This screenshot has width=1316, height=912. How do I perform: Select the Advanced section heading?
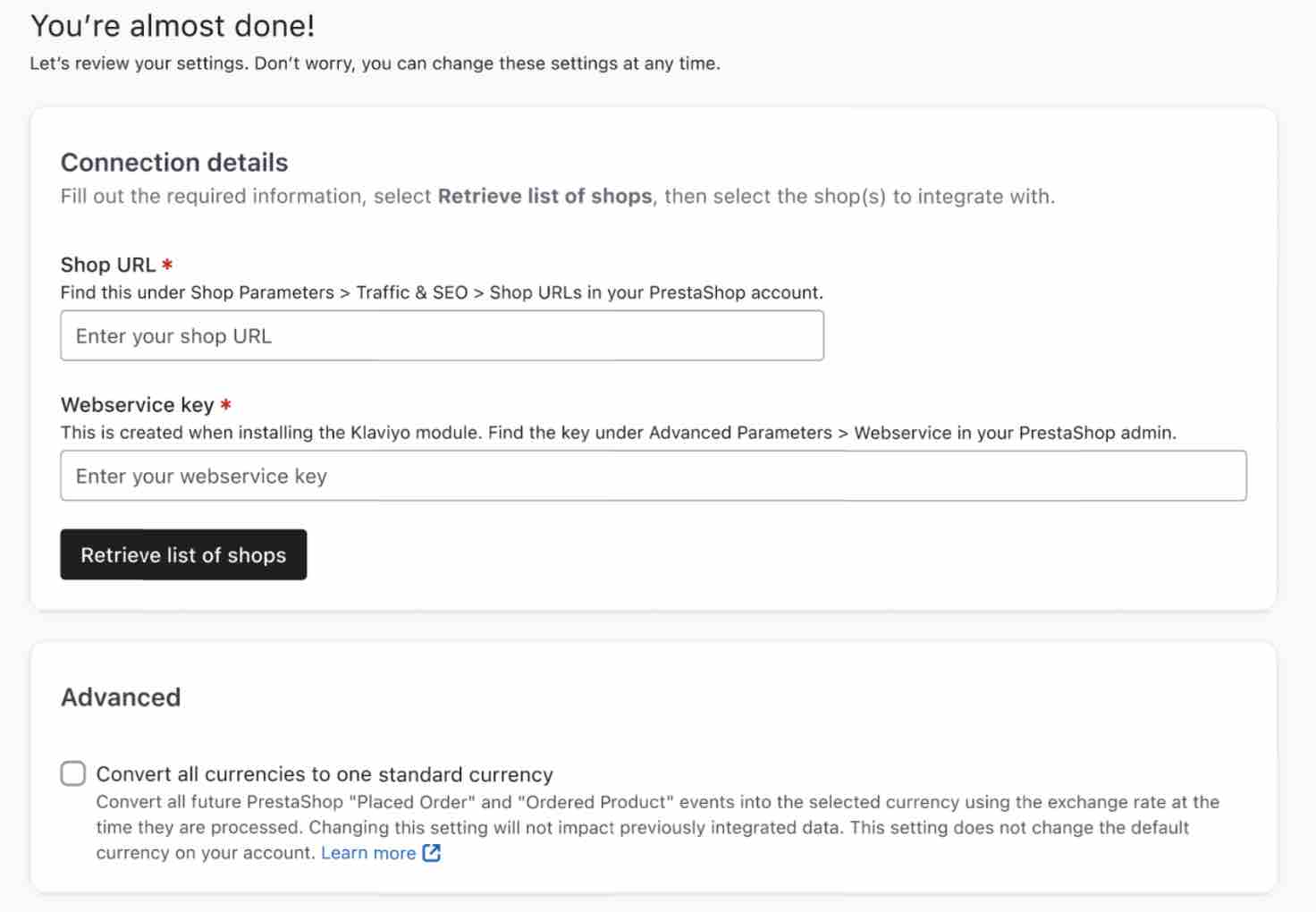pos(121,697)
